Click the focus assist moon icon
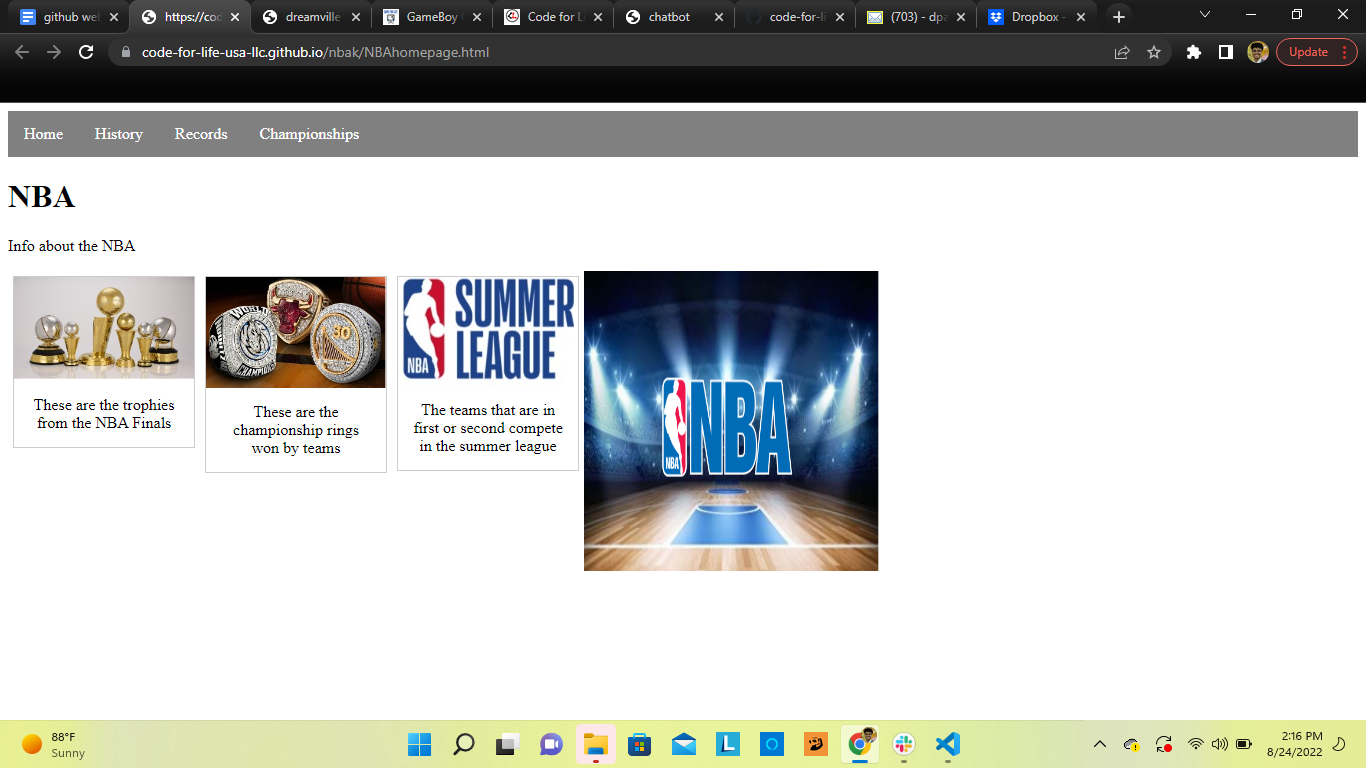Image resolution: width=1366 pixels, height=768 pixels. coord(1340,744)
